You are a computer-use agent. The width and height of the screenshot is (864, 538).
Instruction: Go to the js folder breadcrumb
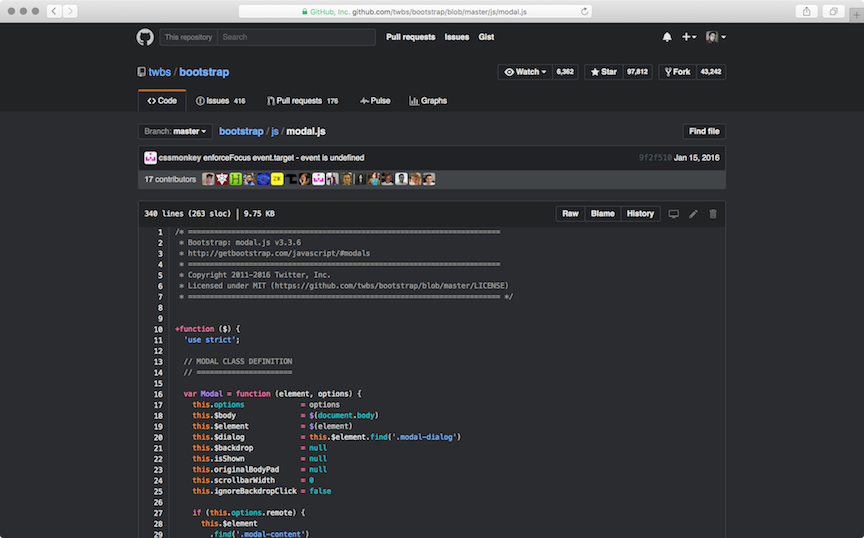(274, 131)
